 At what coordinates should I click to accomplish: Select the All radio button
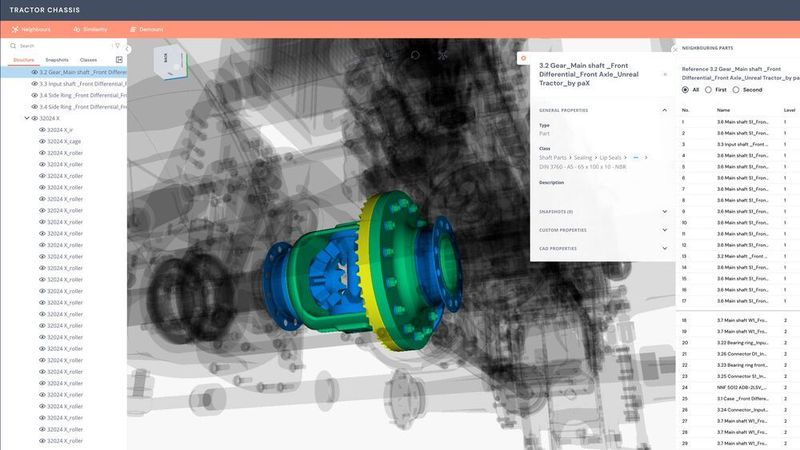[x=685, y=90]
